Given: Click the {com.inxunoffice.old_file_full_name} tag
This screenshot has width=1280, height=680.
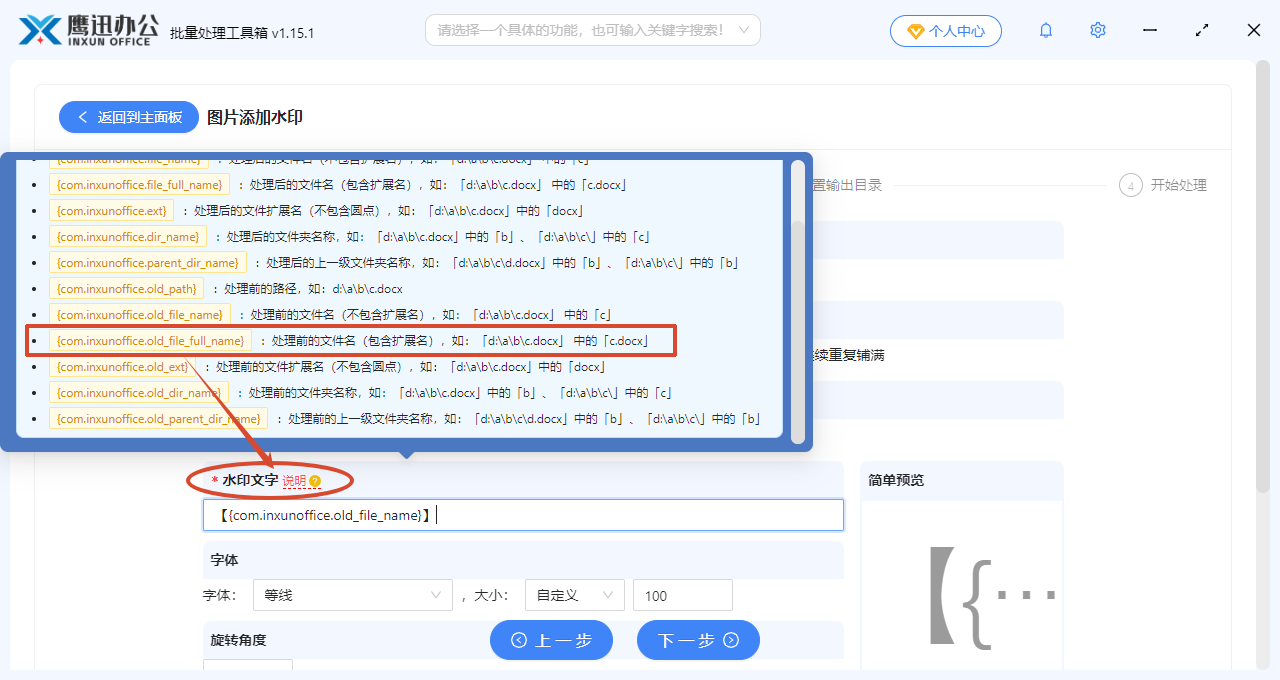Looking at the screenshot, I should pyautogui.click(x=150, y=341).
